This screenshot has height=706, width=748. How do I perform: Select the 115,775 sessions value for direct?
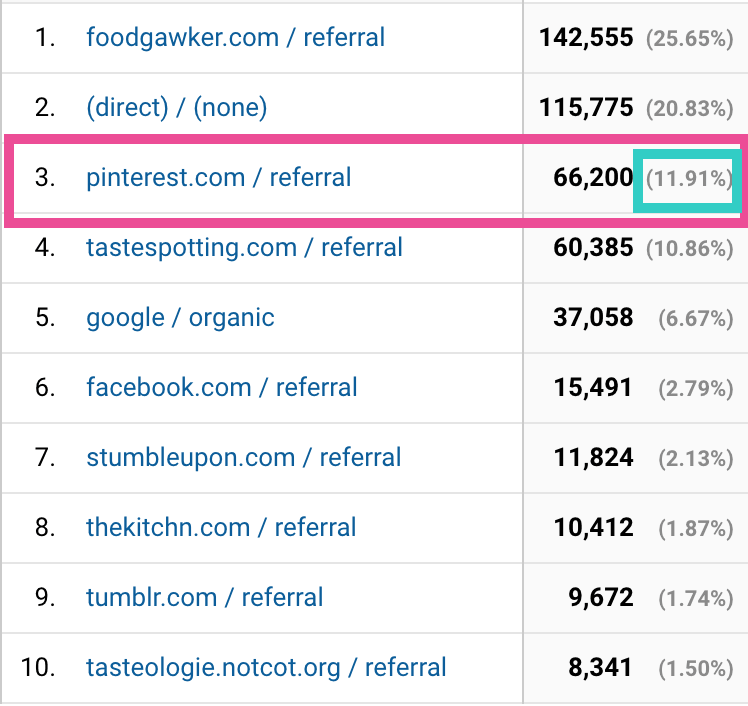click(586, 107)
